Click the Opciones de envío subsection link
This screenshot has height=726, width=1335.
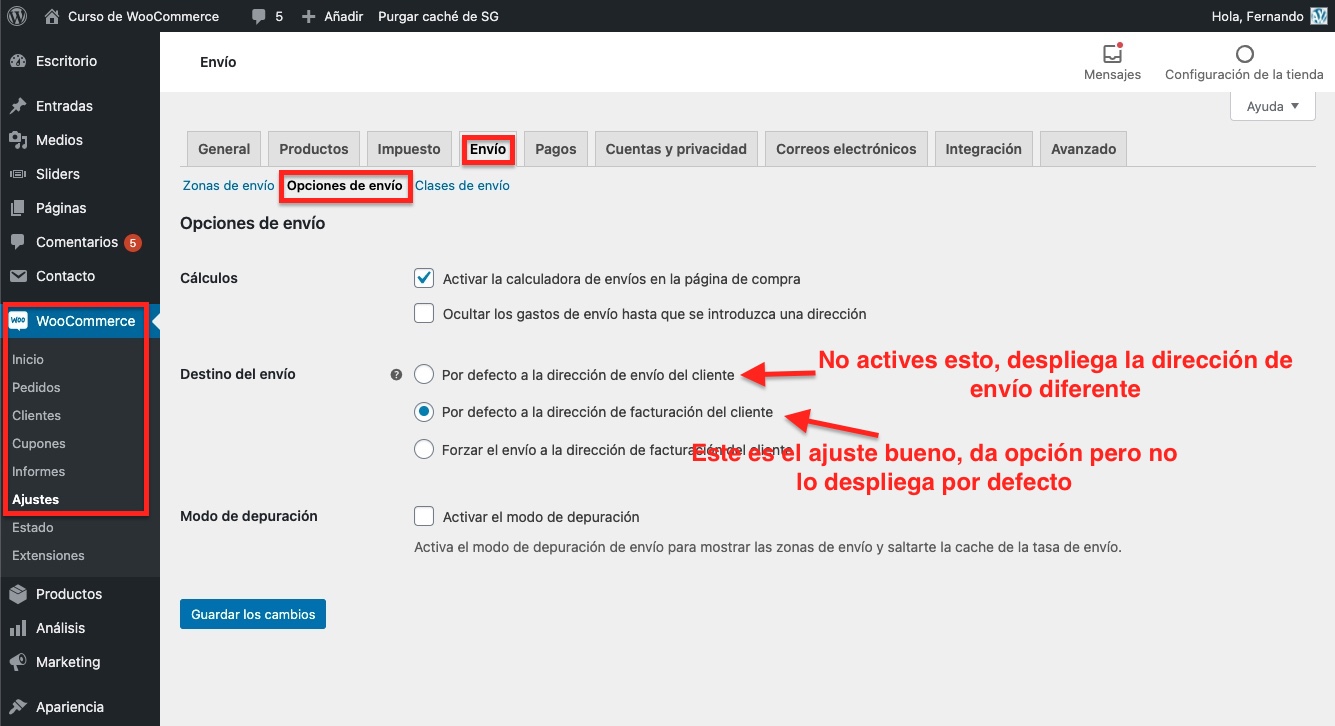(345, 185)
